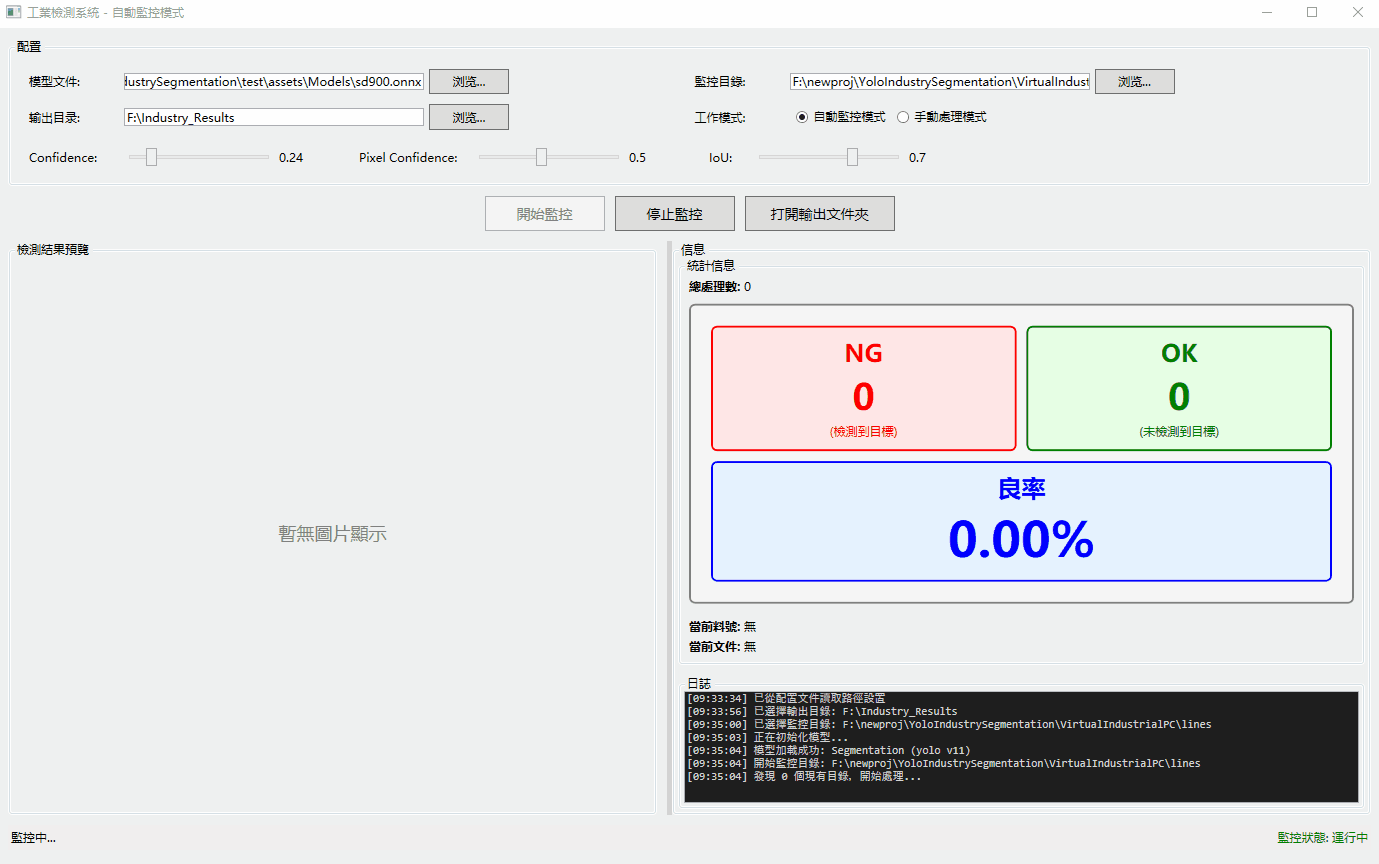Click log entry 開始監控目錄
This screenshot has height=864, width=1379.
coord(944,763)
